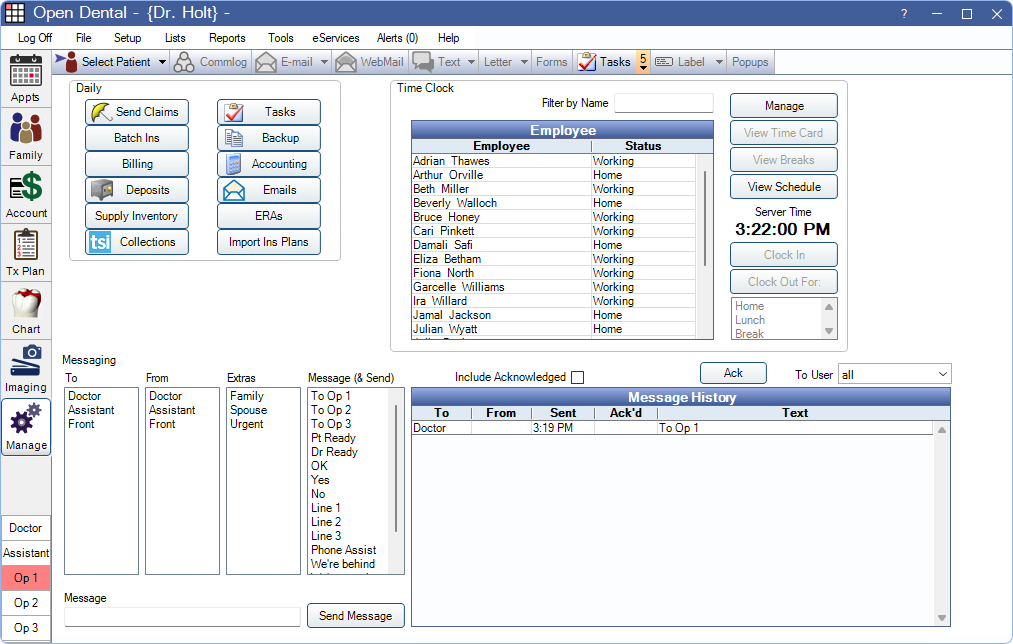Screen dimensions: 1013x644
Task: Open the Manage module
Action: (26, 427)
